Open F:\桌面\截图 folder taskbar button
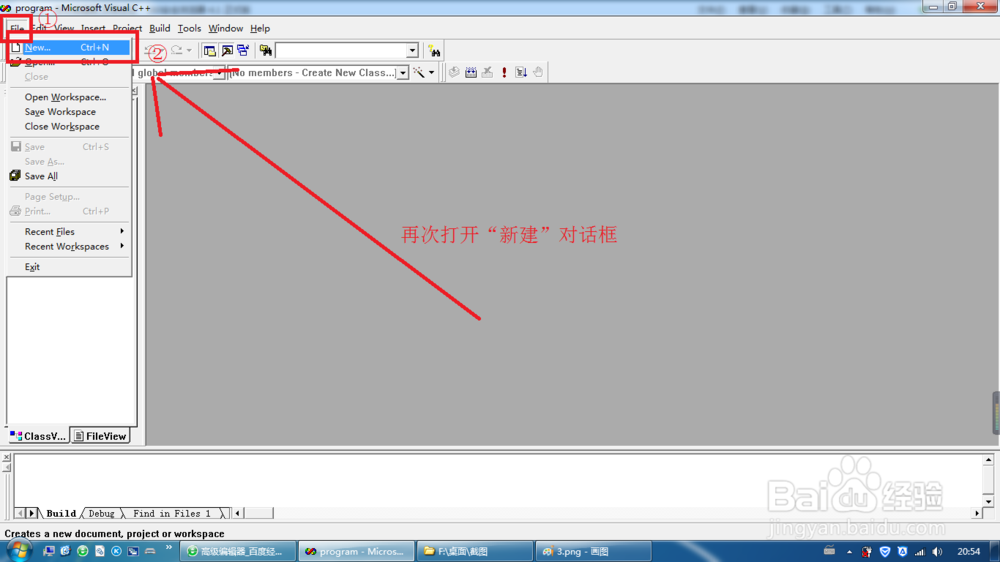Viewport: 1000px width, 562px height. point(474,551)
